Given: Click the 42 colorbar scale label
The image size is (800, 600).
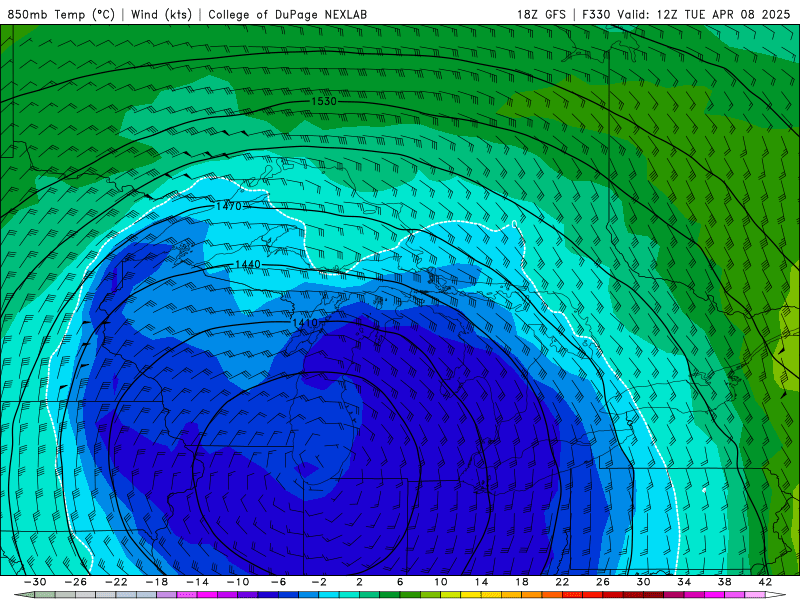Looking at the screenshot, I should (x=765, y=582).
